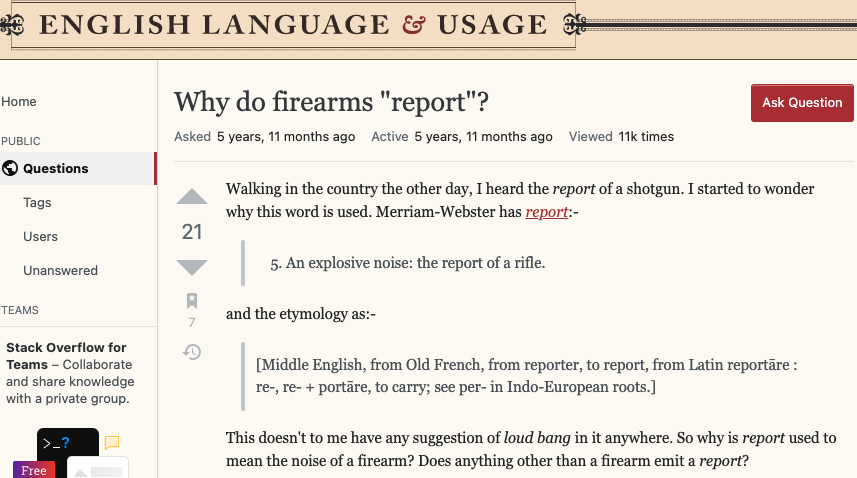857x478 pixels.
Task: Downvote the firearms report question
Action: coord(192,267)
